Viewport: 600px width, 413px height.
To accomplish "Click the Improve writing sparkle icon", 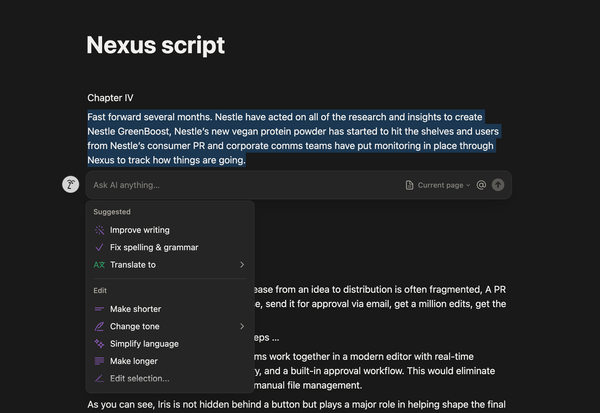I will pyautogui.click(x=98, y=230).
